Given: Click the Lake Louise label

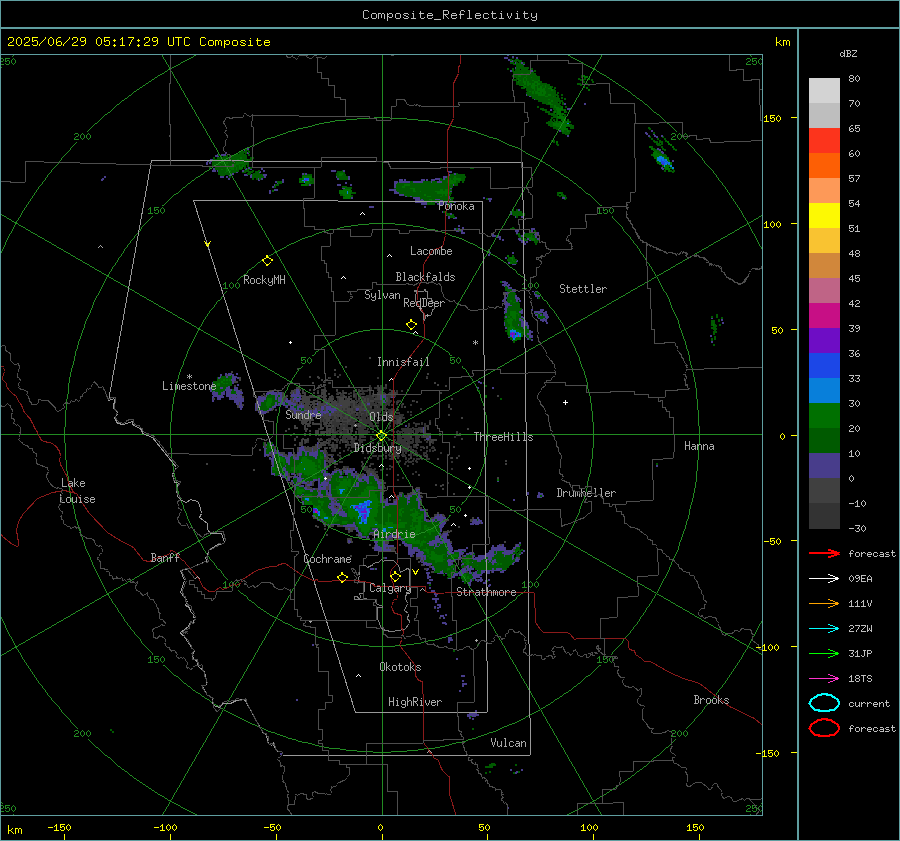Looking at the screenshot, I should [x=77, y=491].
